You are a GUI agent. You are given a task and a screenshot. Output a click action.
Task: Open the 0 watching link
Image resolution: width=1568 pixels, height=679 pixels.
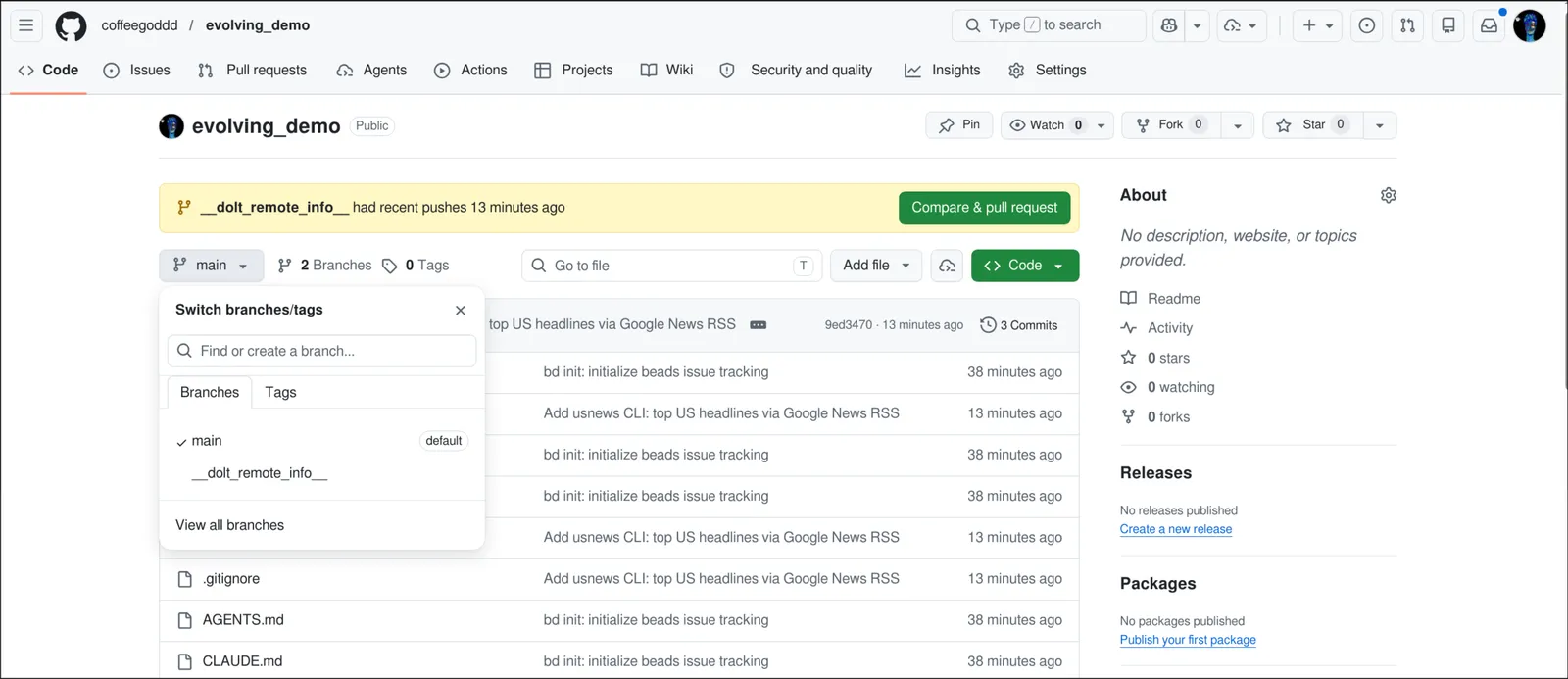(x=1168, y=387)
